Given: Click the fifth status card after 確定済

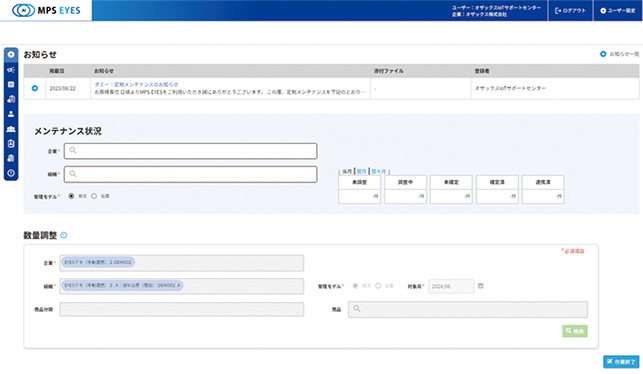Looking at the screenshot, I should point(543,189).
